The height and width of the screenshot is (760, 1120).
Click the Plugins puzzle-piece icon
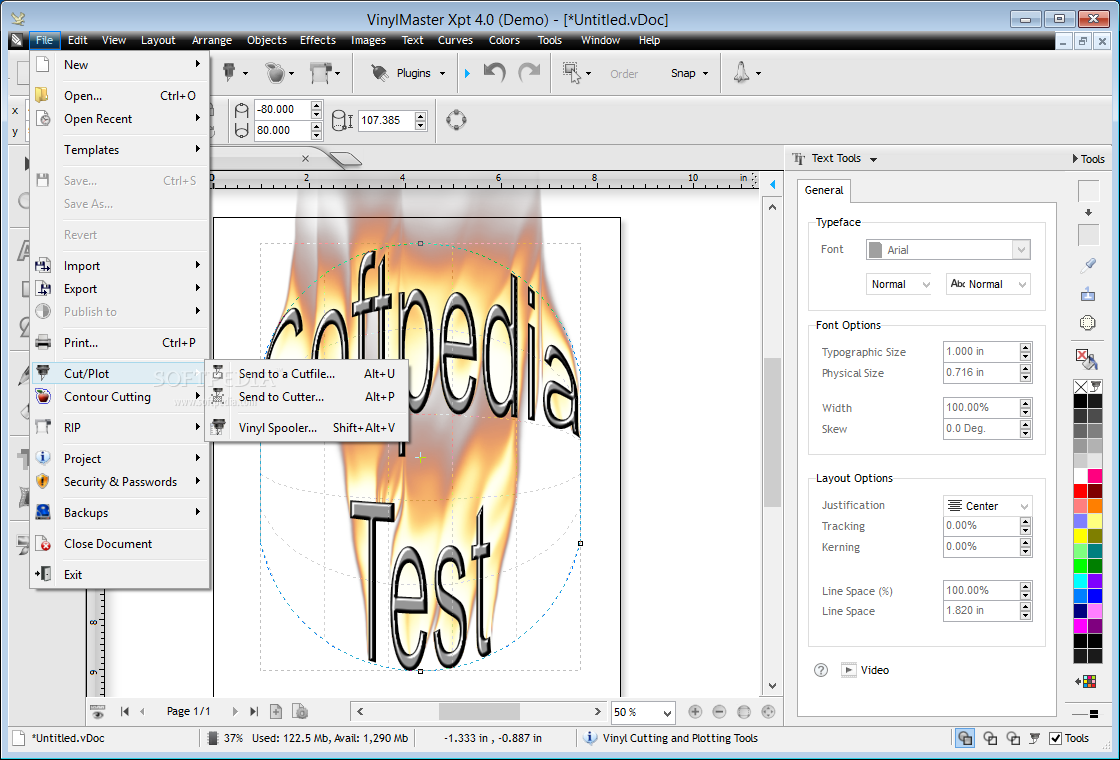380,73
